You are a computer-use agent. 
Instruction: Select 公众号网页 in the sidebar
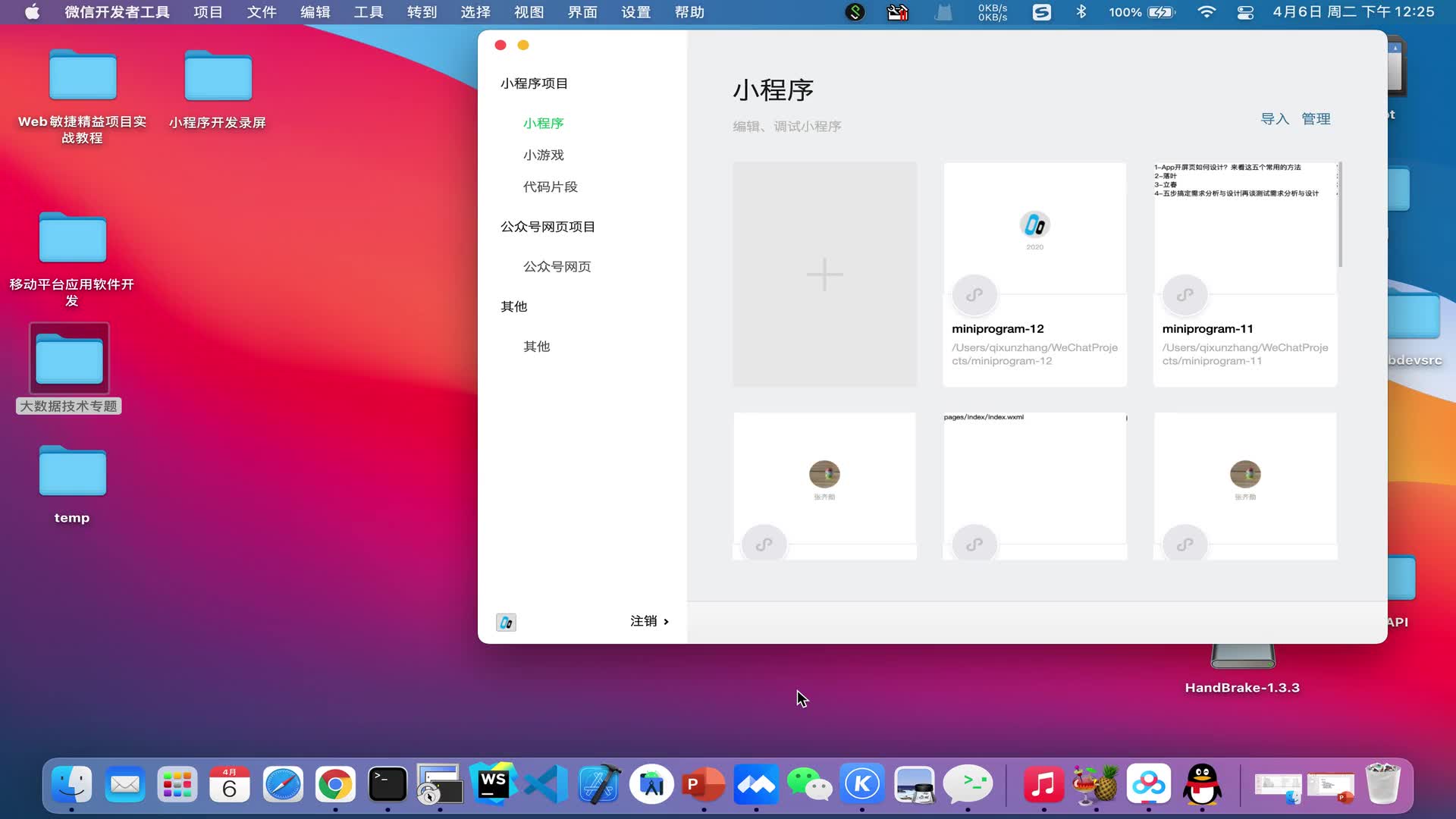[x=557, y=266]
